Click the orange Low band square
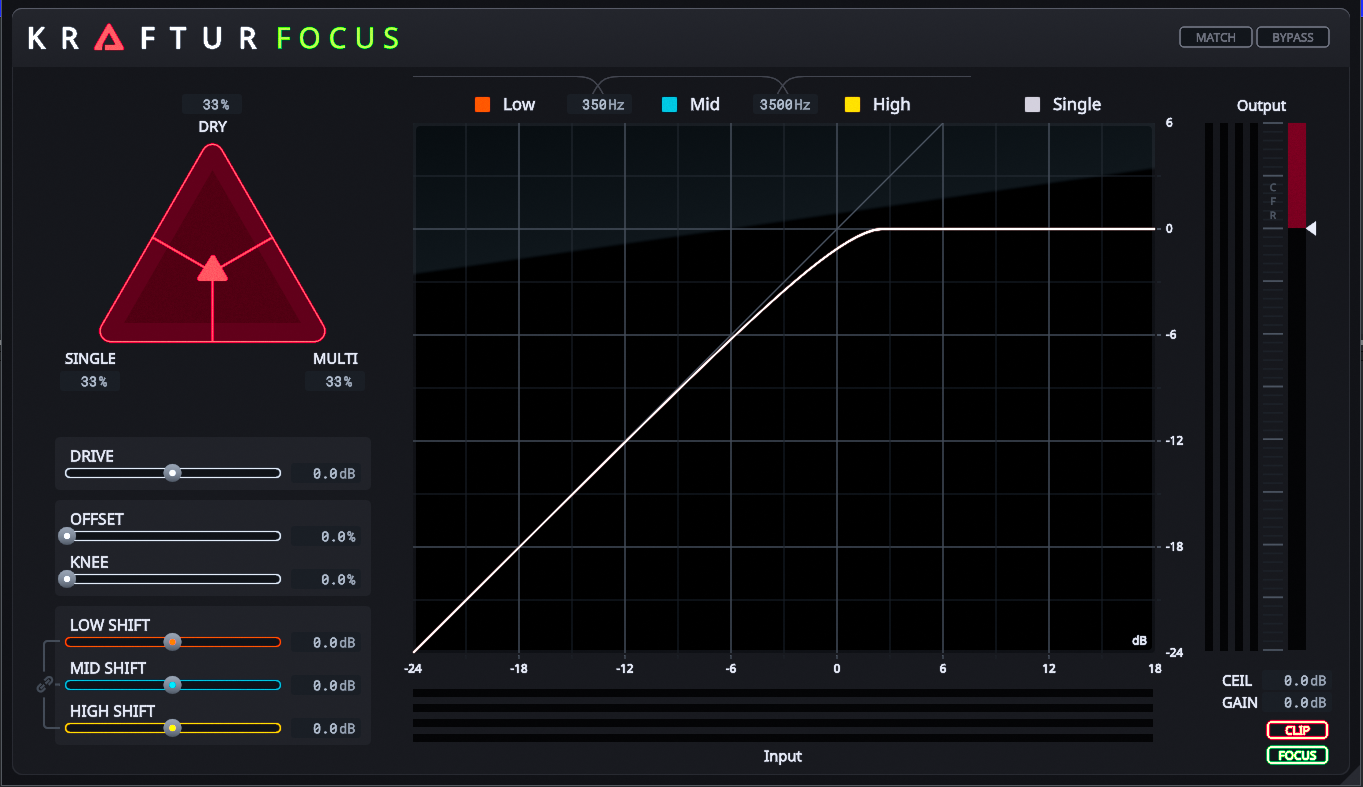 (x=483, y=105)
